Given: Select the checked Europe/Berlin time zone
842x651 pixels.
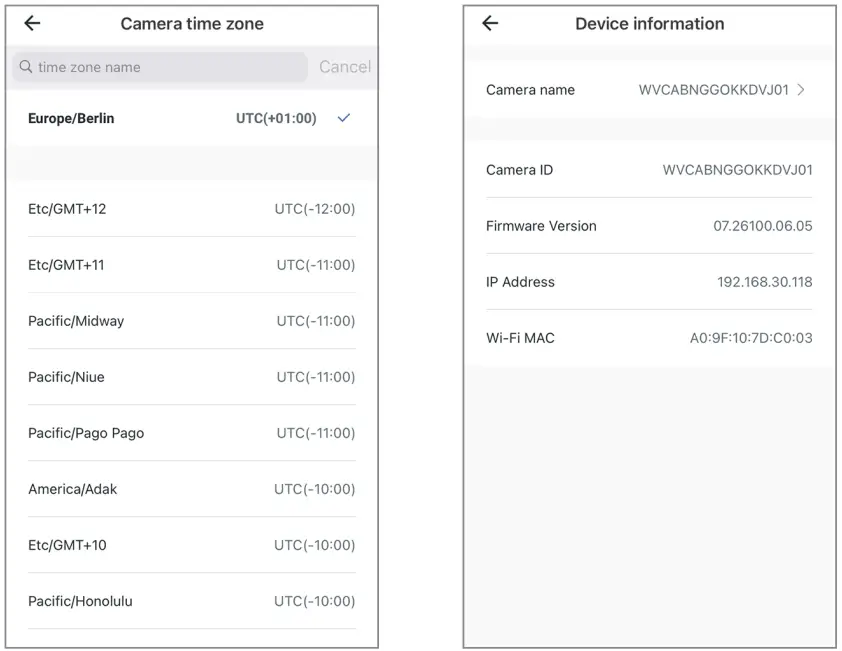Looking at the screenshot, I should pyautogui.click(x=72, y=118).
